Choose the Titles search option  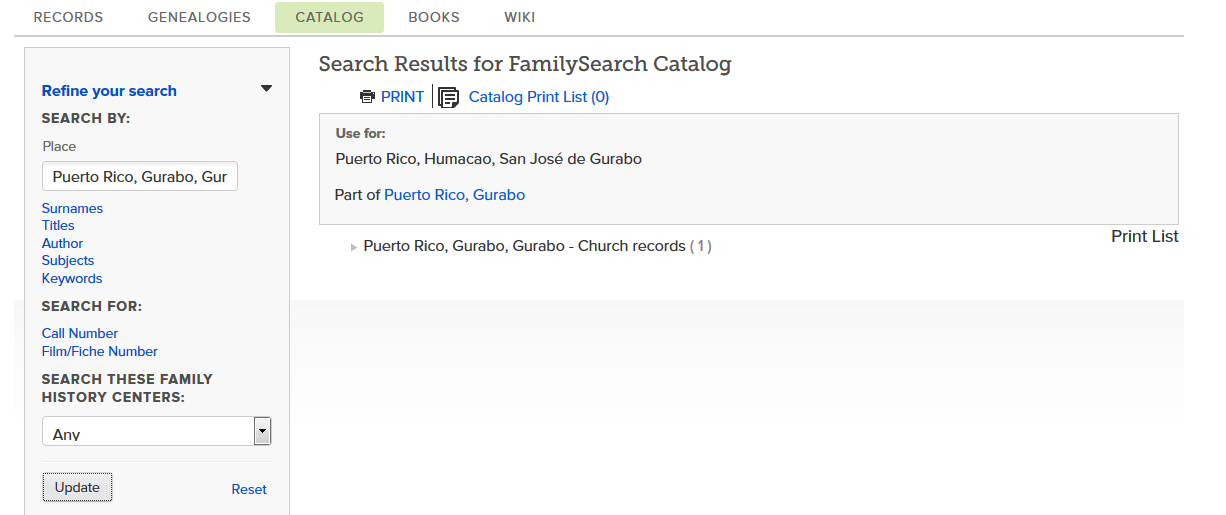(x=58, y=226)
